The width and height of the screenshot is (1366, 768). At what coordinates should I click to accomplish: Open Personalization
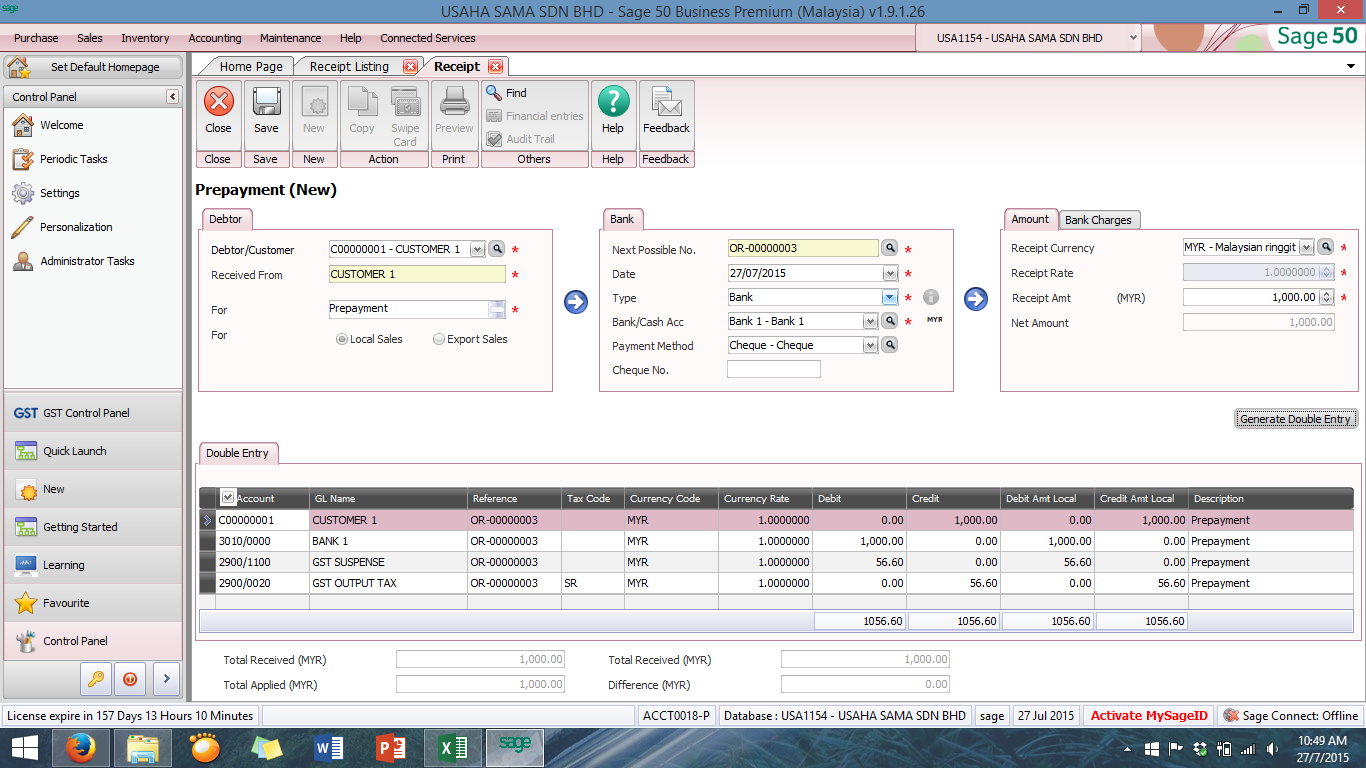pos(76,227)
